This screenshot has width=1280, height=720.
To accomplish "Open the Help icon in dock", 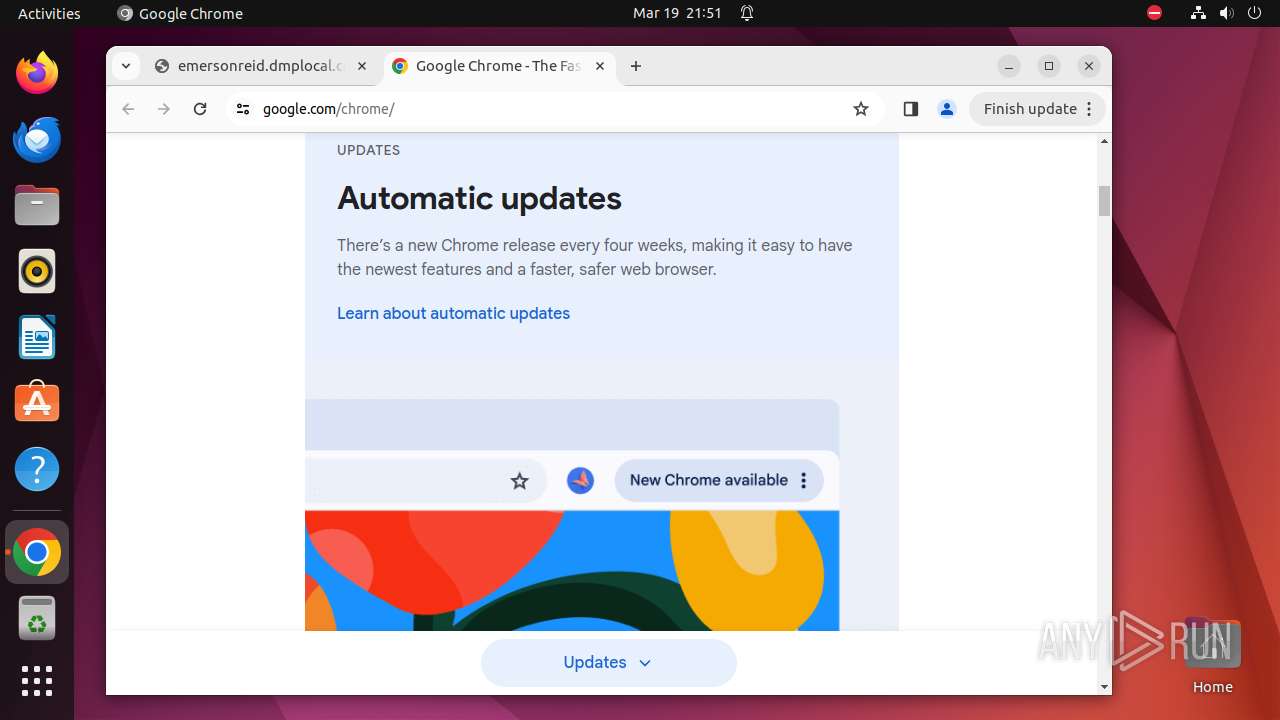I will (x=37, y=469).
